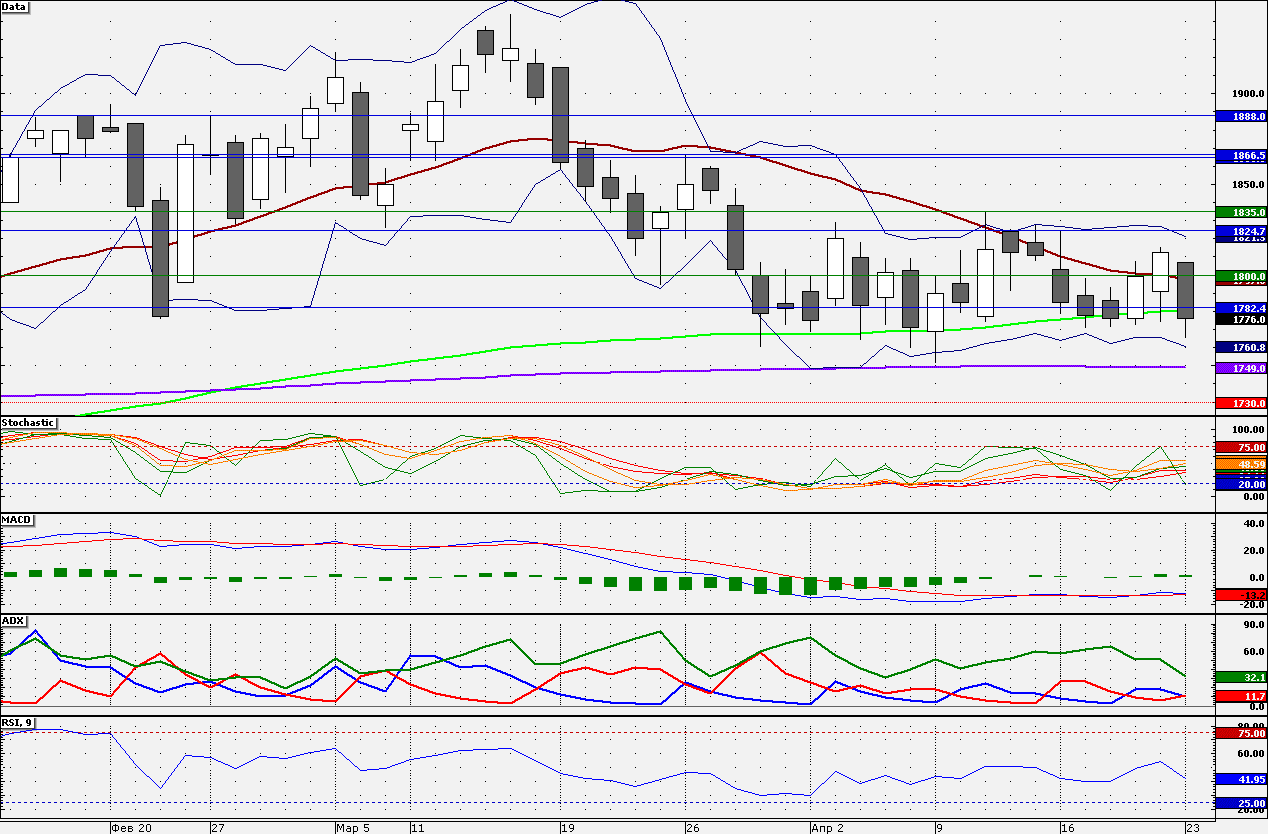Click Stochastic red 75.00 level tag

[x=1241, y=447]
